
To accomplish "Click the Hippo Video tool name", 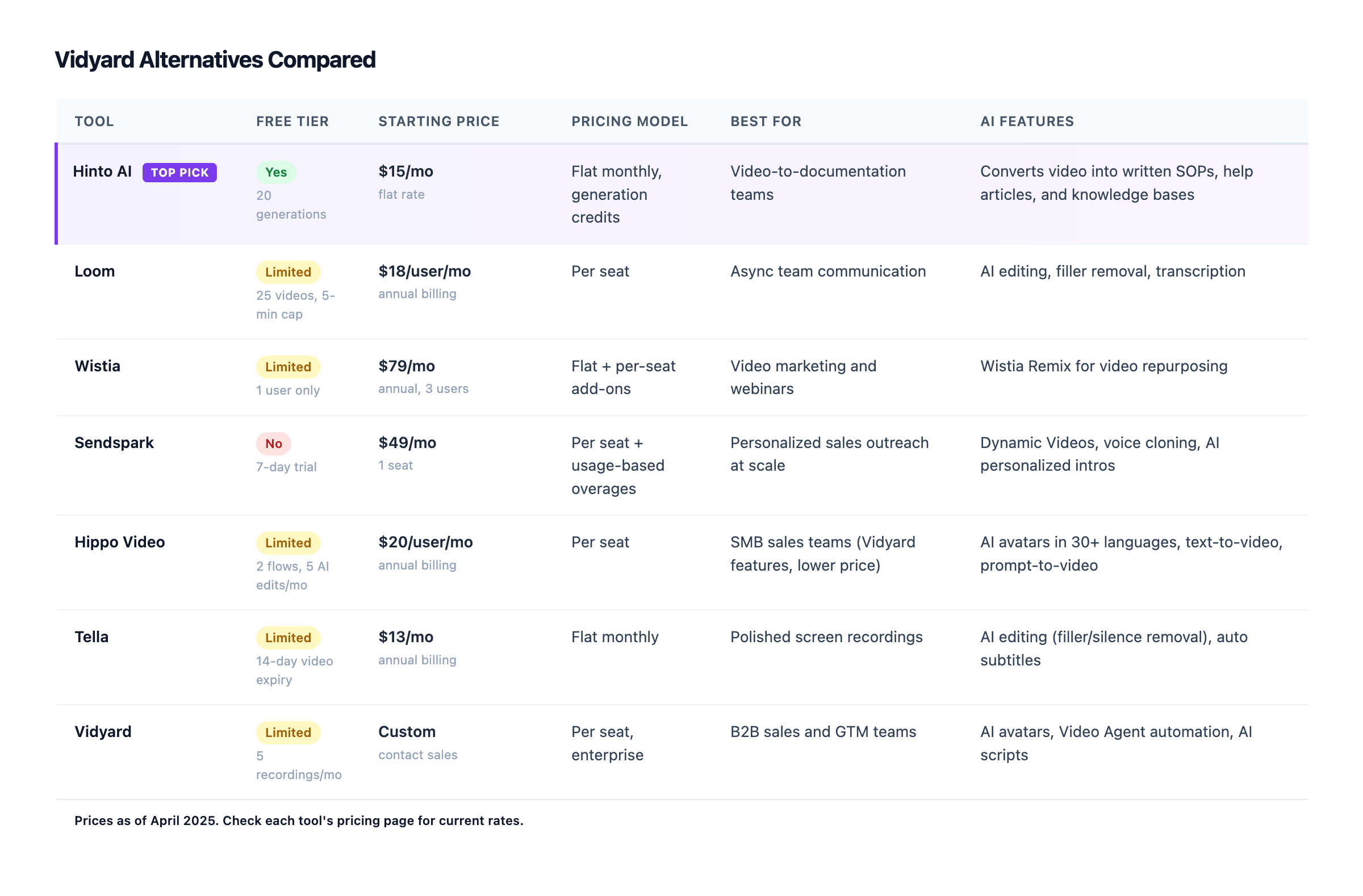I will coord(120,542).
